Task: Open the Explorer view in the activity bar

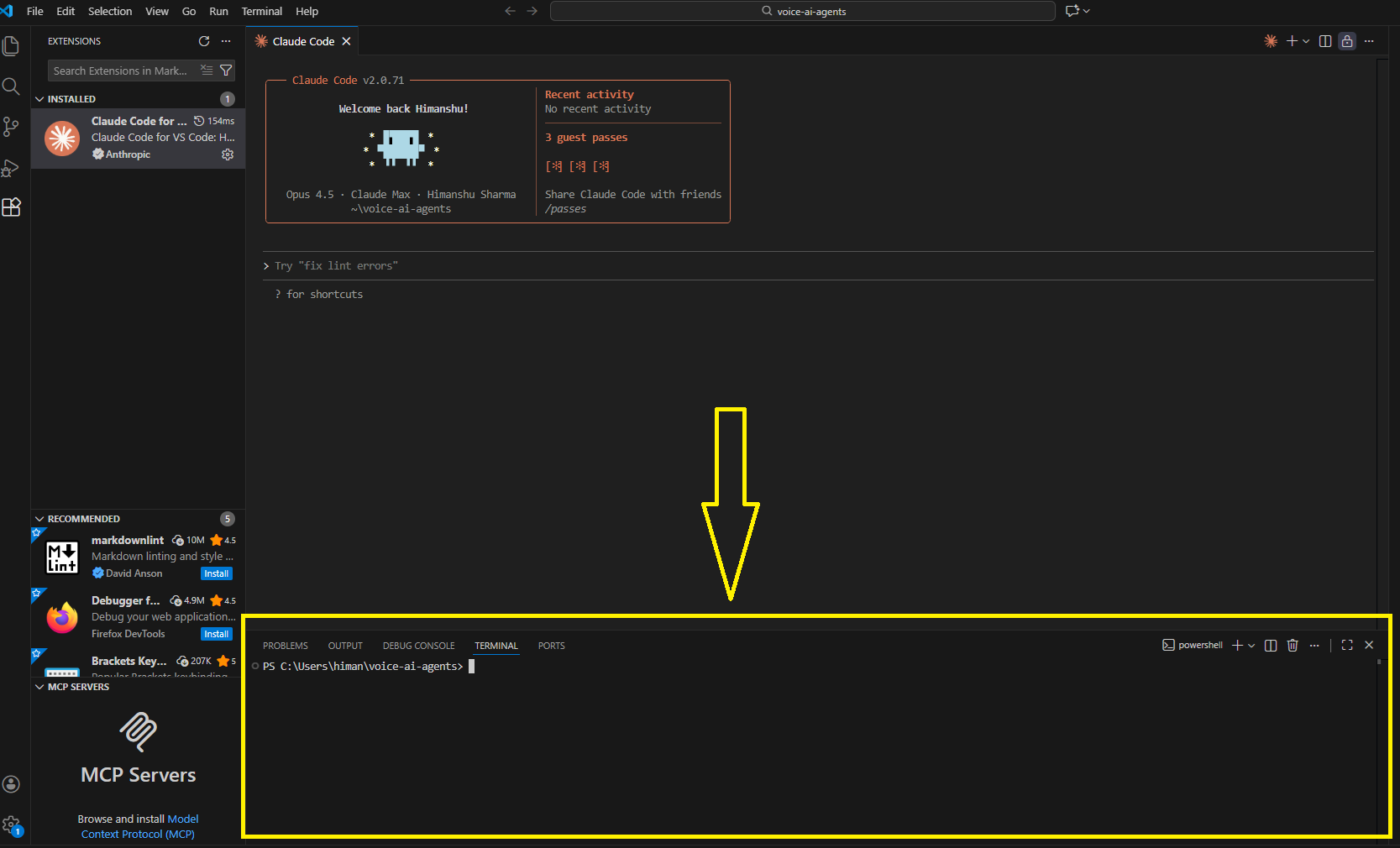Action: point(11,45)
